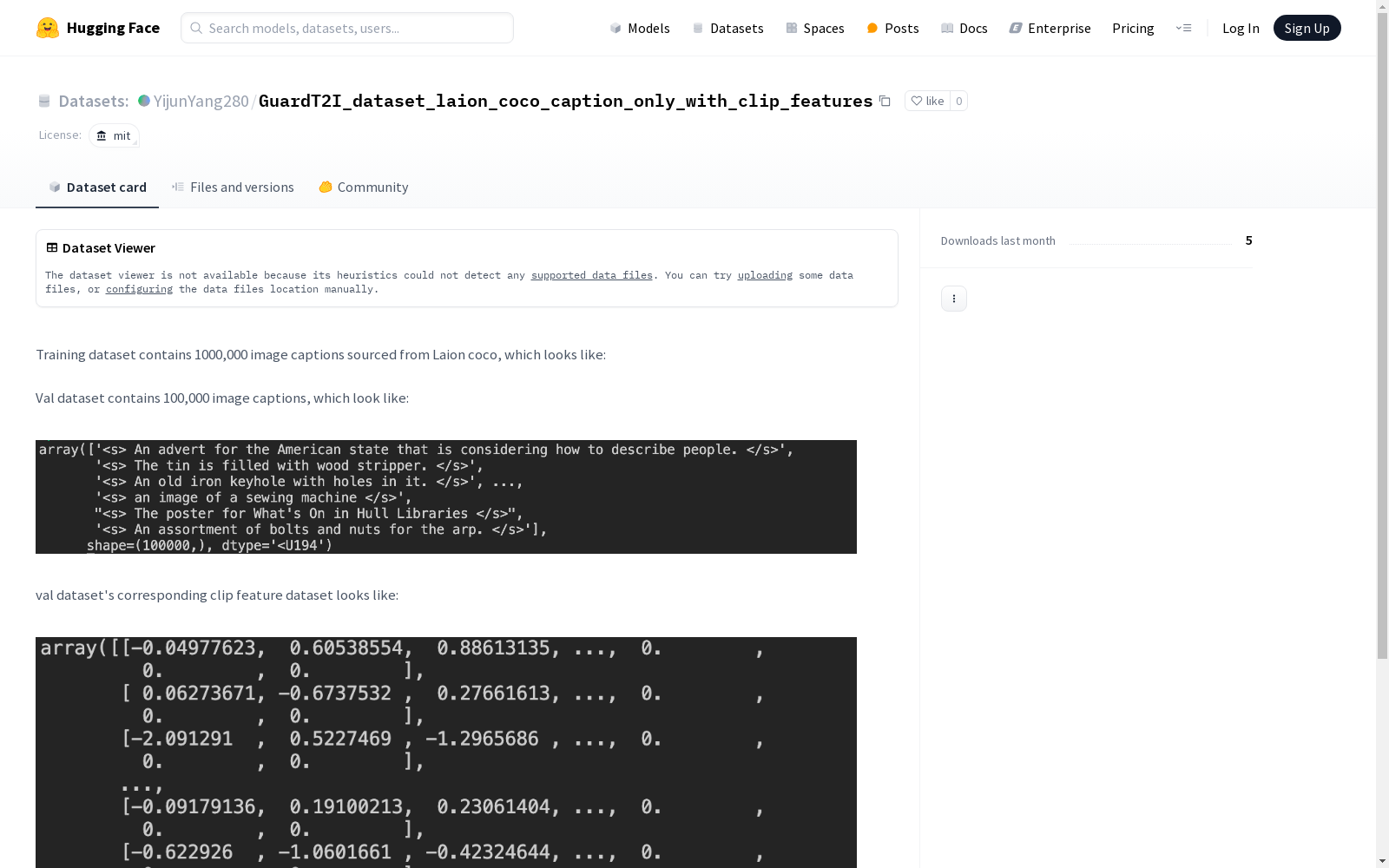The height and width of the screenshot is (868, 1389).
Task: Click the clip feature array screenshot
Action: [446, 753]
